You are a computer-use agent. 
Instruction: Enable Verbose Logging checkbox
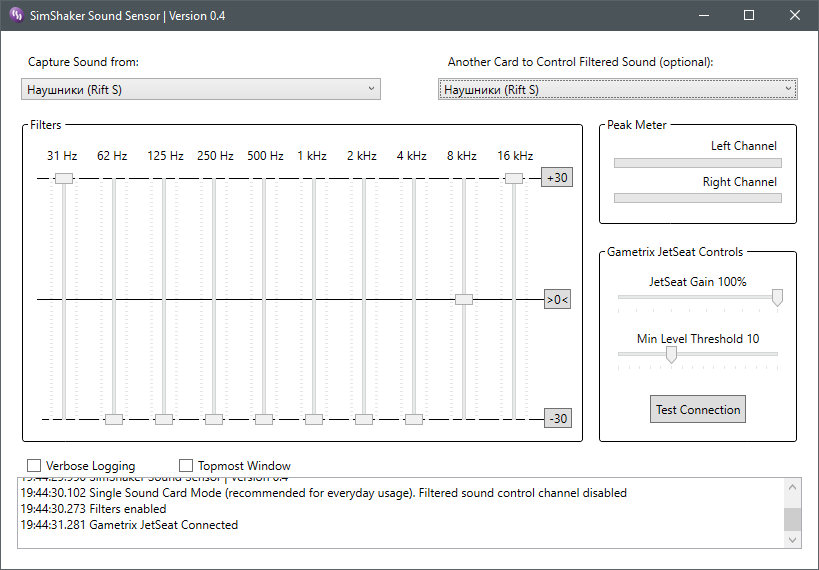point(34,465)
